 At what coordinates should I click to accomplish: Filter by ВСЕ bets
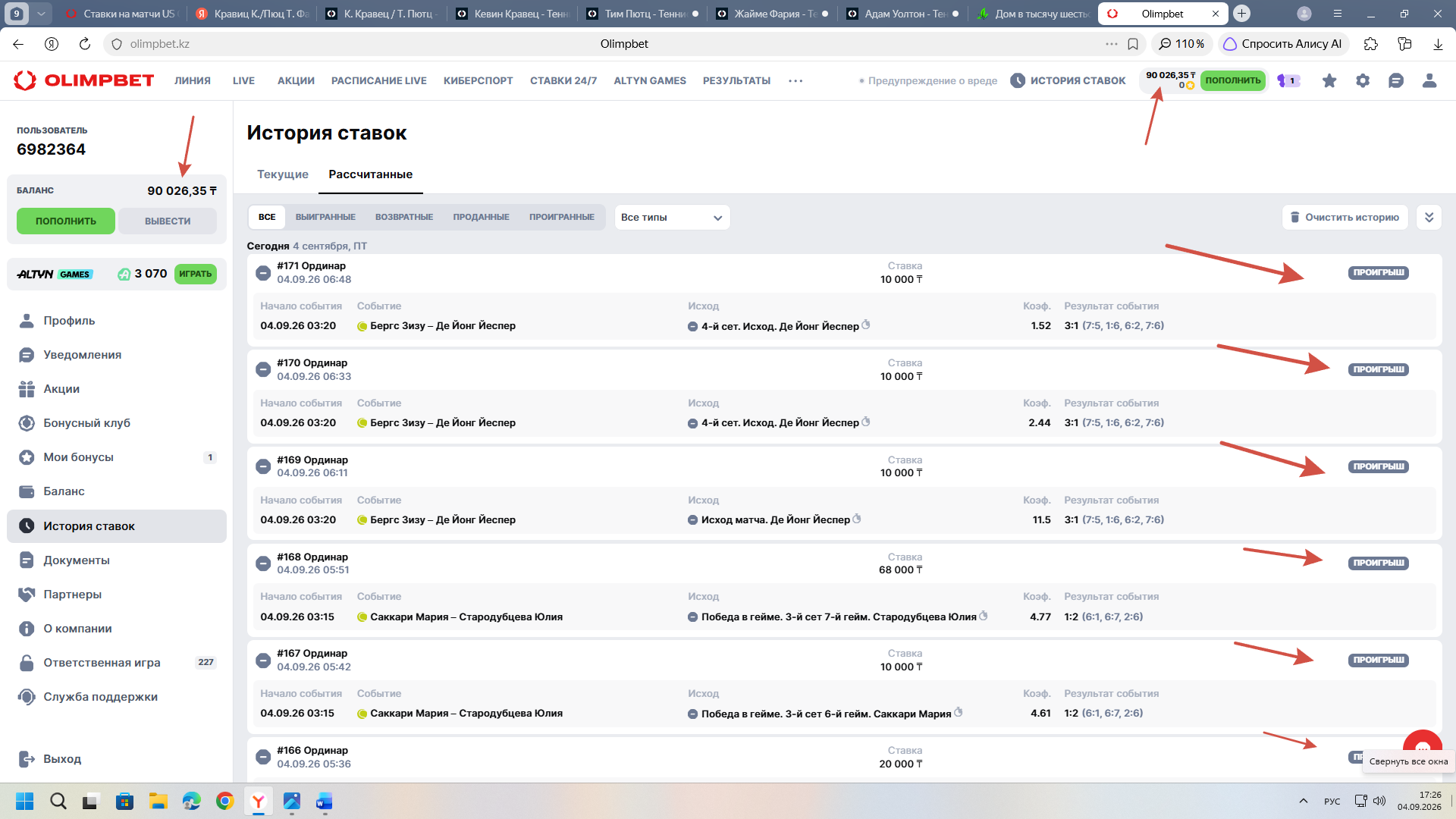coord(267,218)
